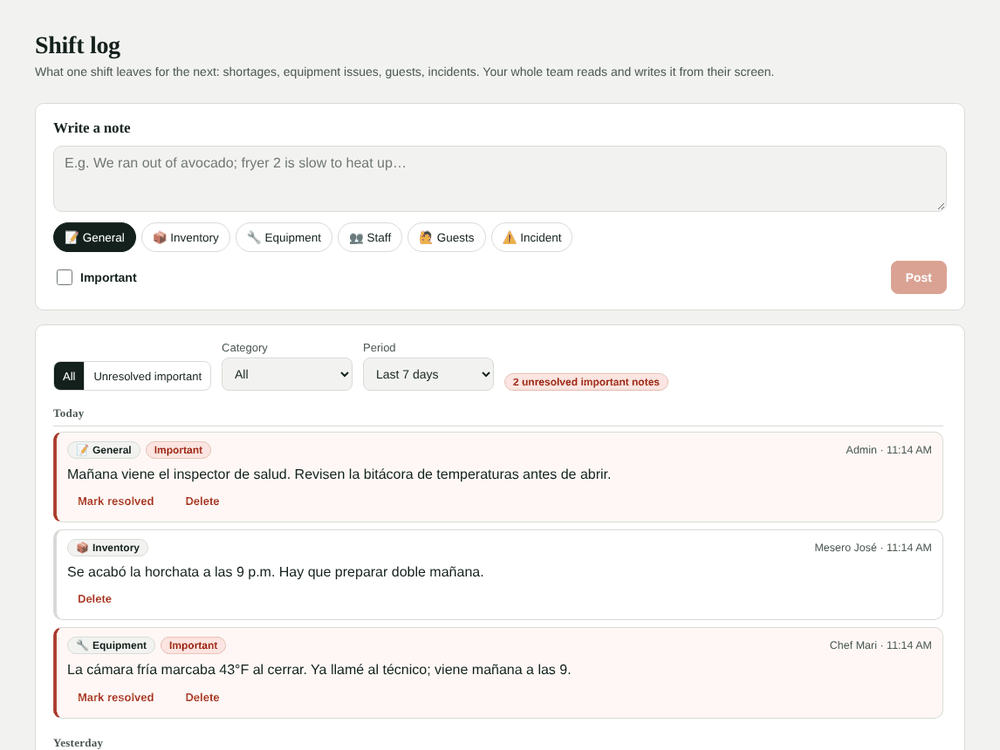This screenshot has height=750, width=1000.
Task: Click the text 'Mañana viene el inspector de salud'
Action: [x=179, y=474]
